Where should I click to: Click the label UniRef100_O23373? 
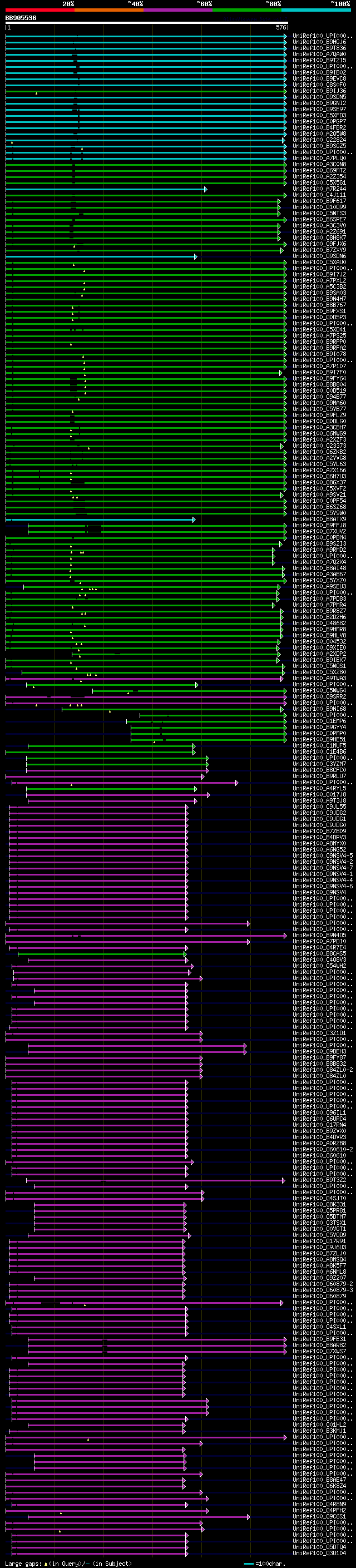tap(319, 446)
